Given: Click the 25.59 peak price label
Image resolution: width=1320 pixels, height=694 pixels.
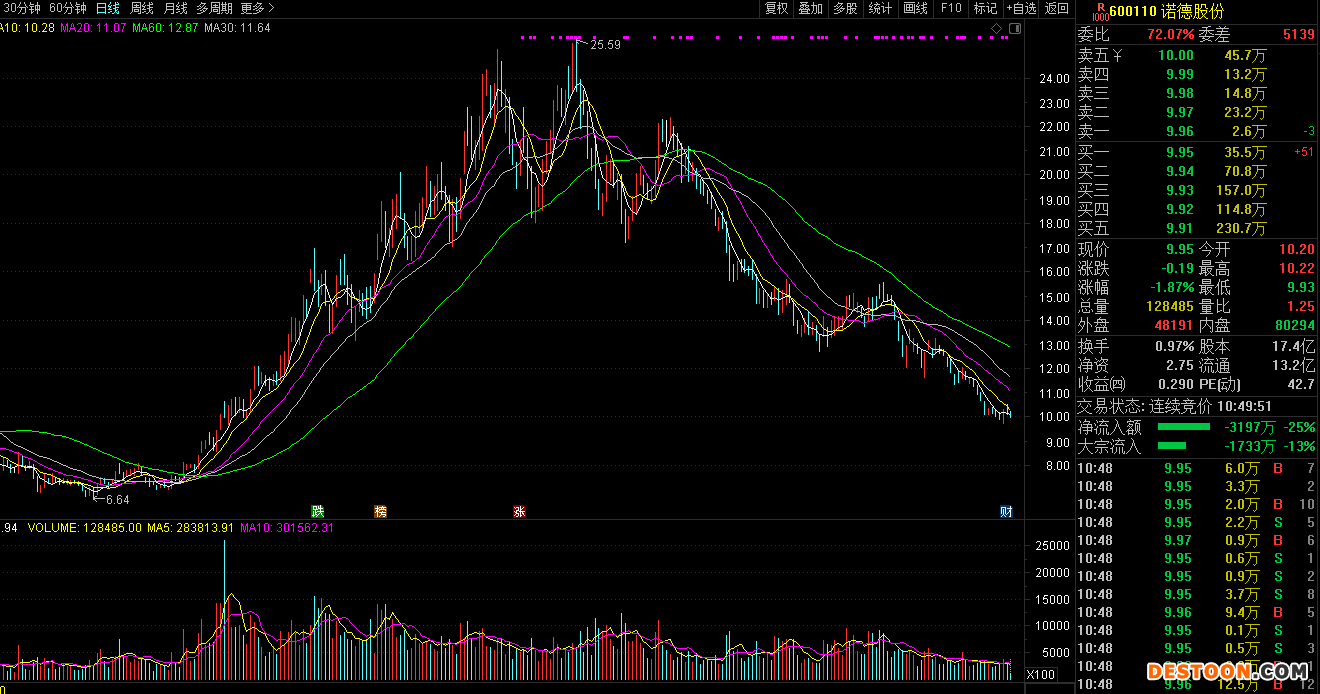Looking at the screenshot, I should click(605, 44).
